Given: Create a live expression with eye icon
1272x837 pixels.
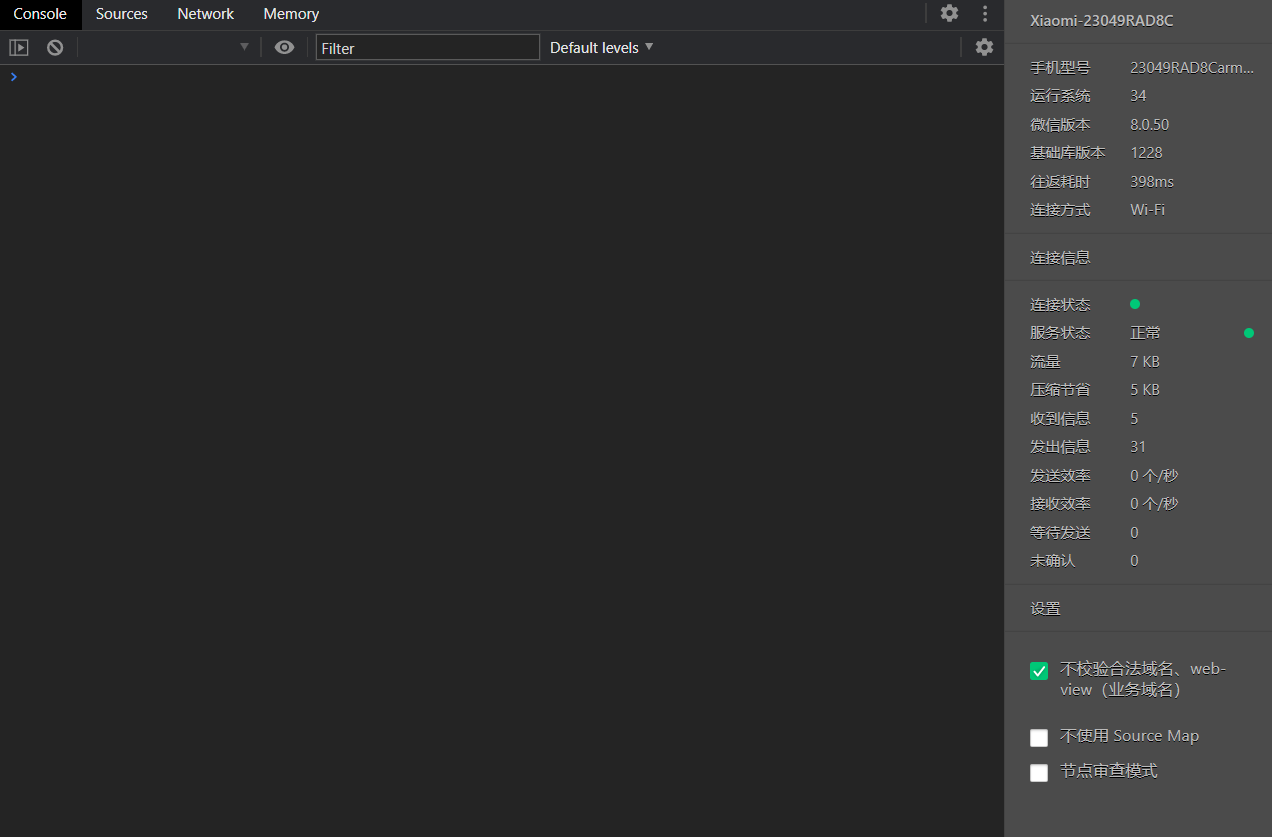Looking at the screenshot, I should click(x=285, y=47).
